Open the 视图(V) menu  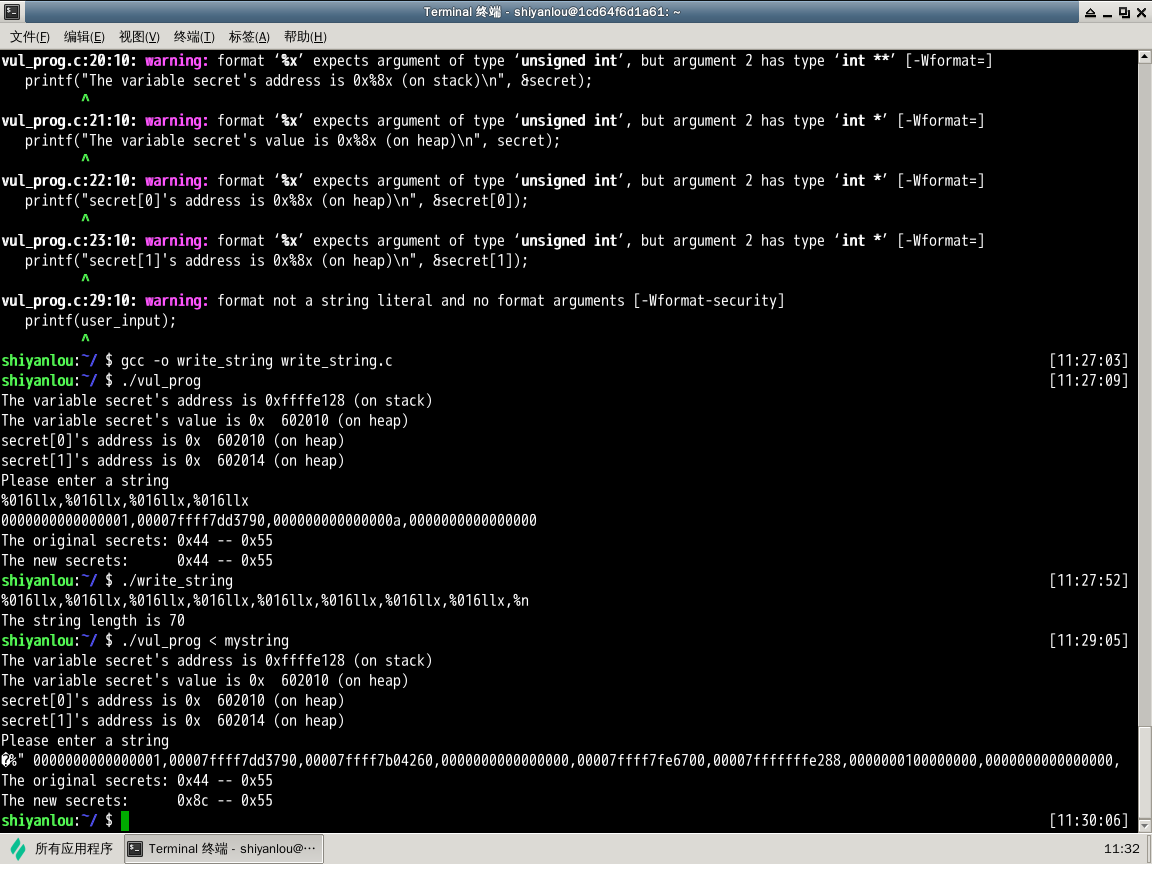pyautogui.click(x=139, y=37)
